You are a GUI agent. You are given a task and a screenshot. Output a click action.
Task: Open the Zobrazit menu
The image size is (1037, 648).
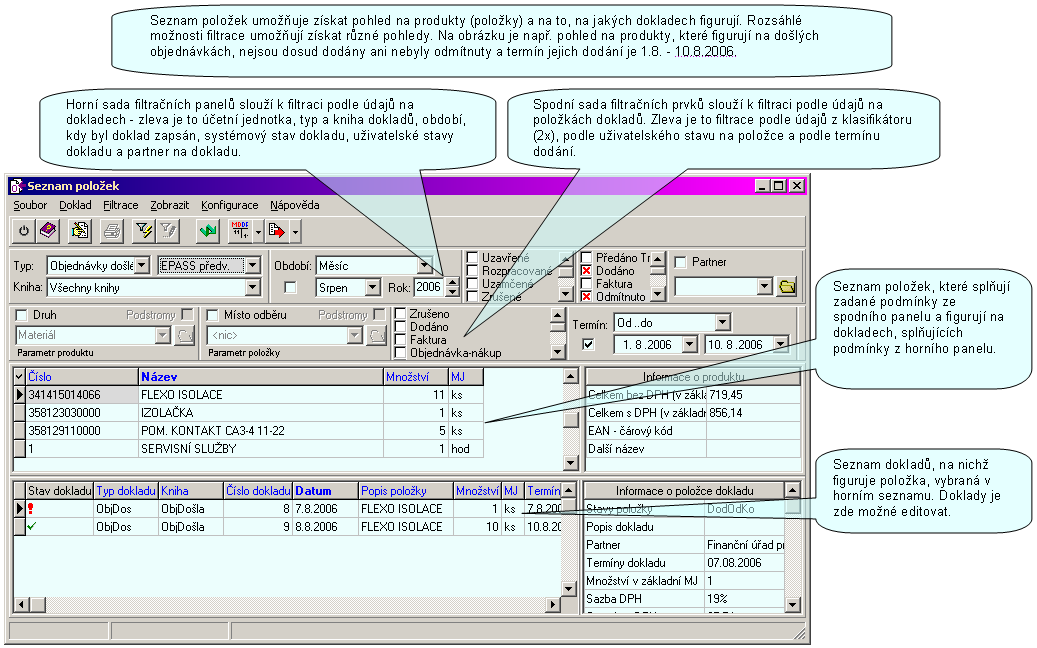(x=169, y=205)
